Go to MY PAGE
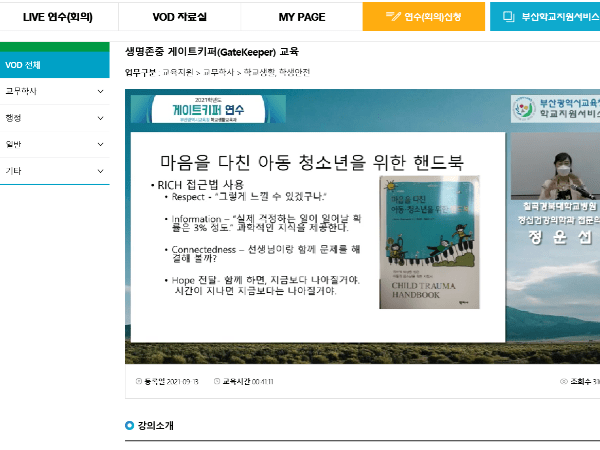Image resolution: width=600 pixels, height=450 pixels. click(x=301, y=17)
